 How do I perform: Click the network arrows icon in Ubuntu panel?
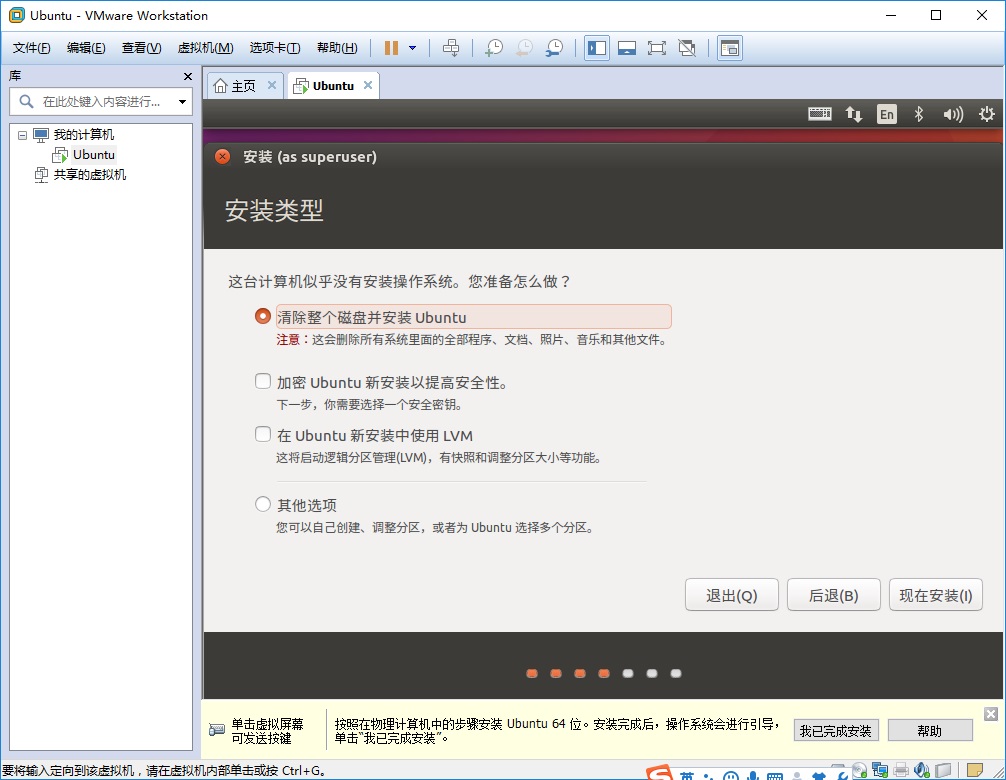(x=853, y=114)
